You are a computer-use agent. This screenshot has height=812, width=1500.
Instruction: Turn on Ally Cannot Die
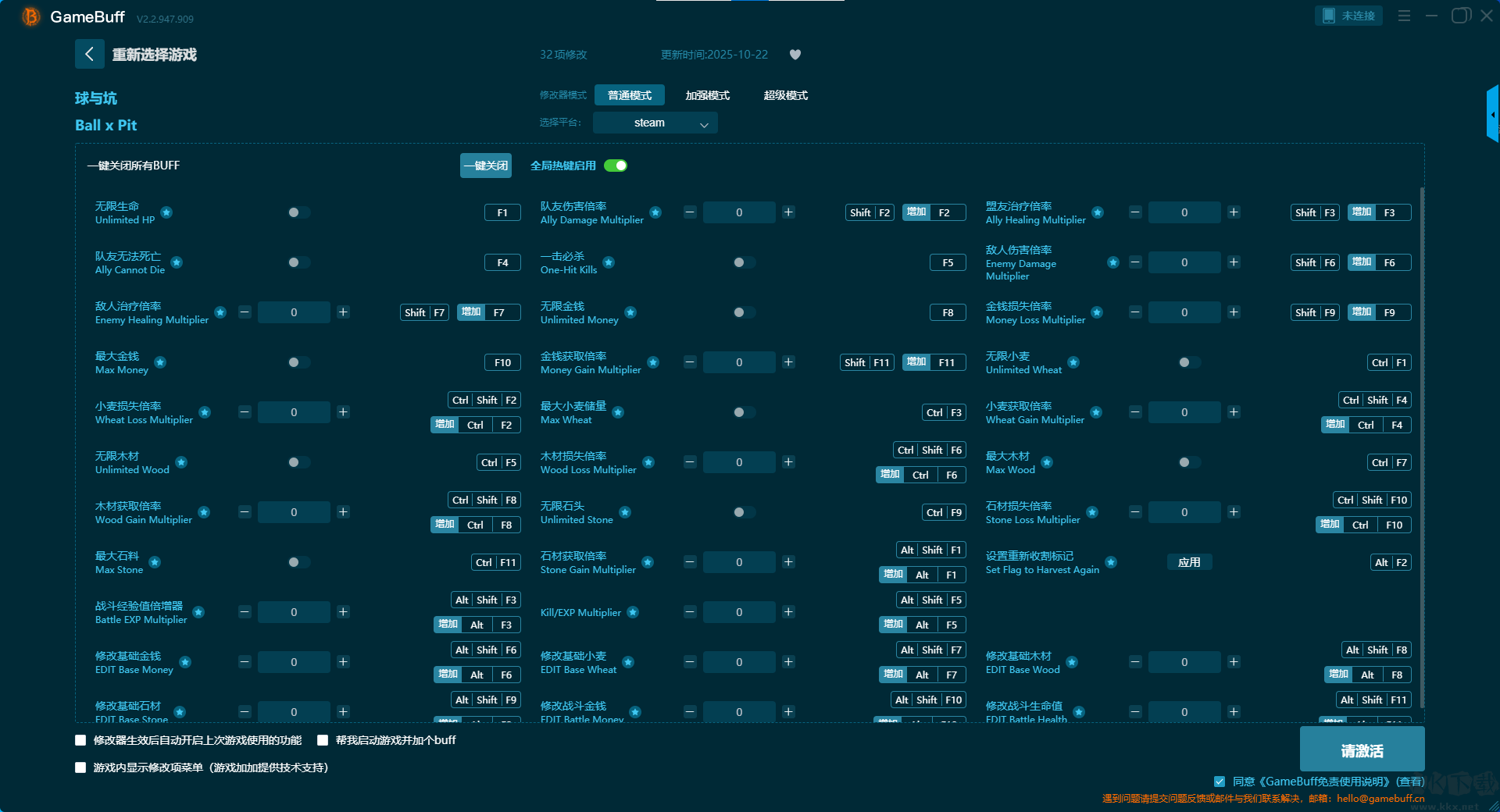pyautogui.click(x=298, y=262)
